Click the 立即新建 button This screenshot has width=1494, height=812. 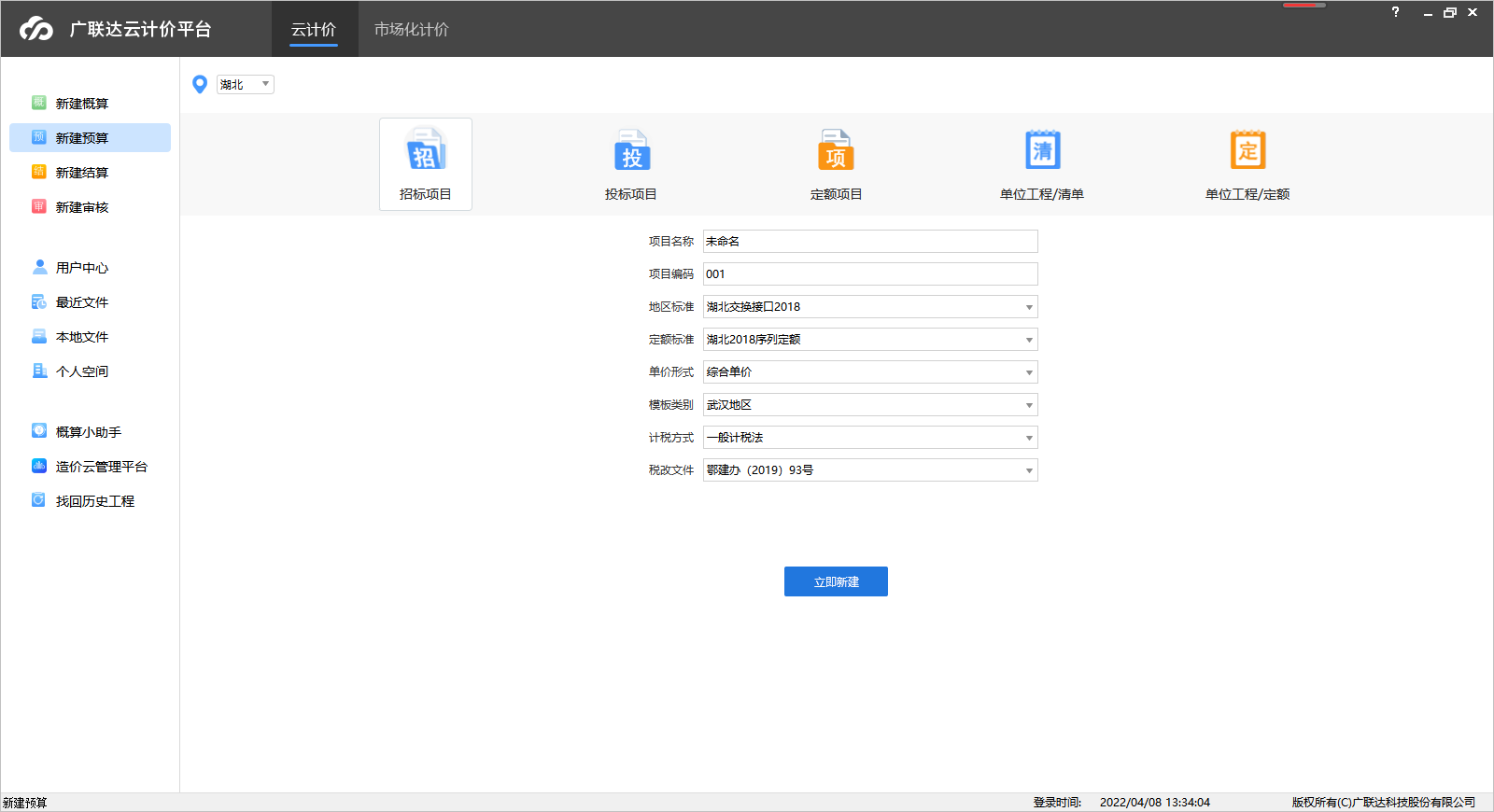[836, 581]
